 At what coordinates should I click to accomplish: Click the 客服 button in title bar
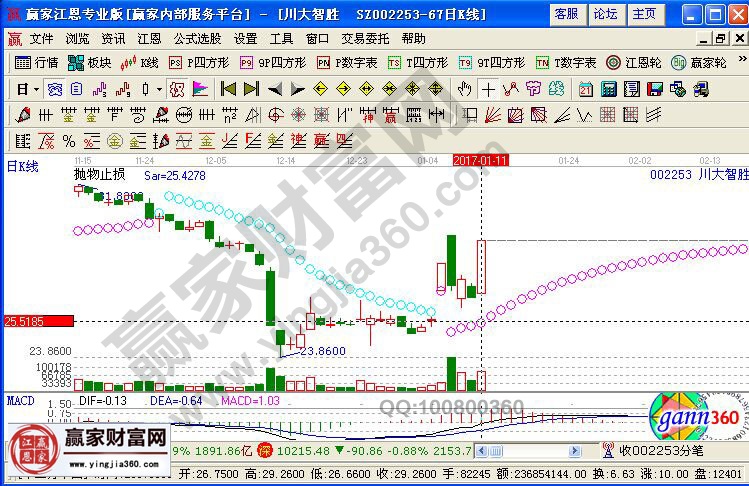(566, 13)
